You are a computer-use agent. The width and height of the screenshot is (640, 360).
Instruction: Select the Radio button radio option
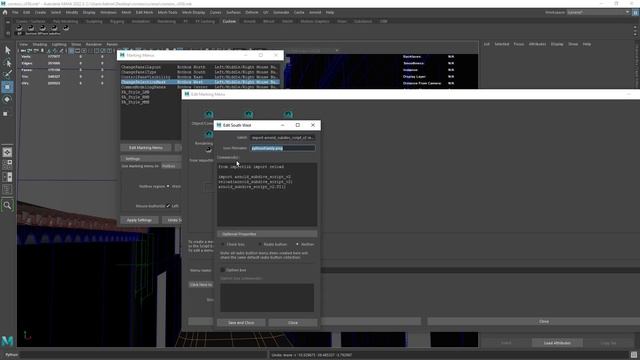(x=260, y=244)
